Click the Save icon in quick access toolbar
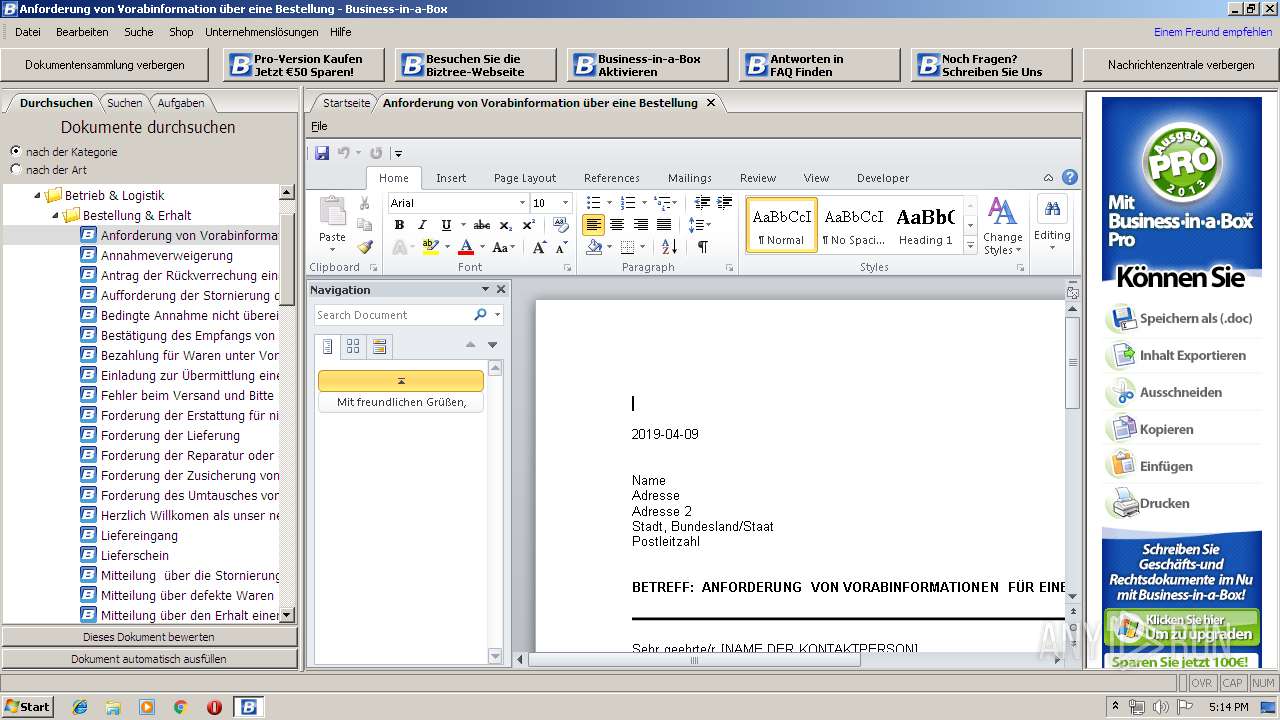This screenshot has height=720, width=1280. [322, 153]
